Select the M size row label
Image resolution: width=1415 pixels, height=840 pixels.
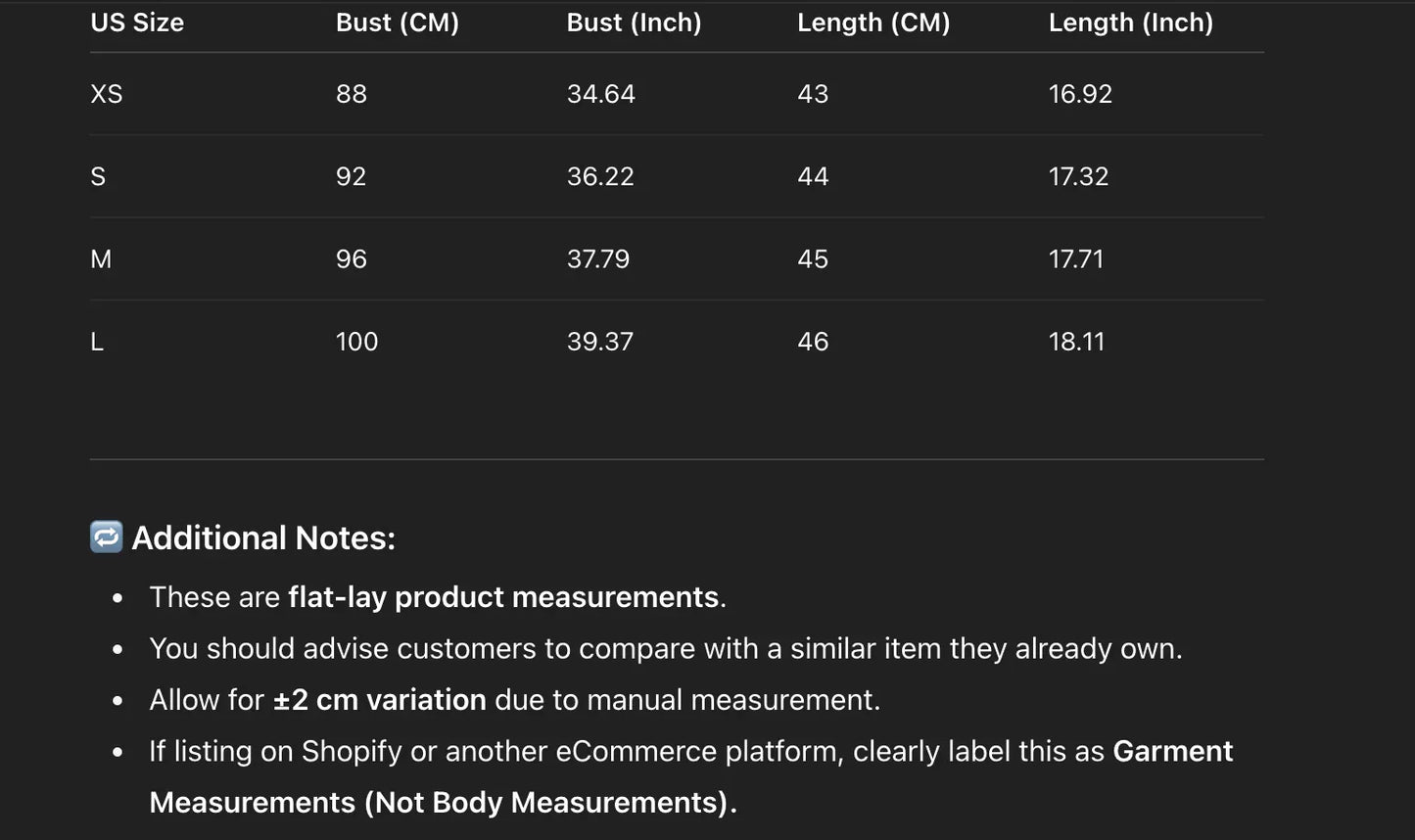(101, 259)
